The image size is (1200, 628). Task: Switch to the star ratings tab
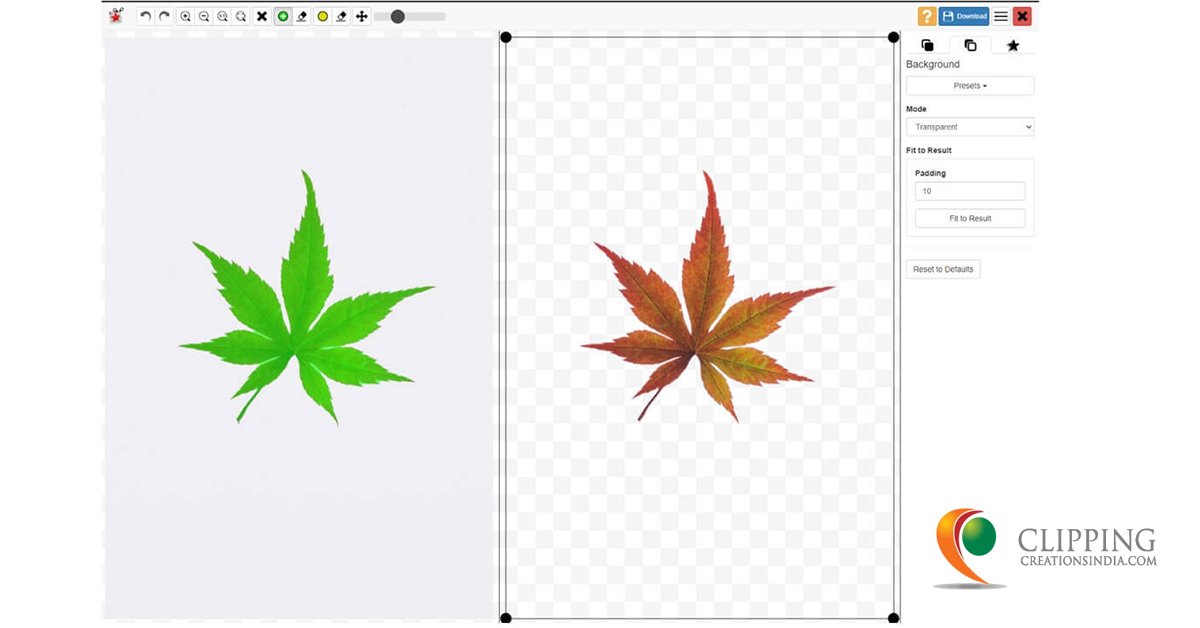(x=1013, y=44)
